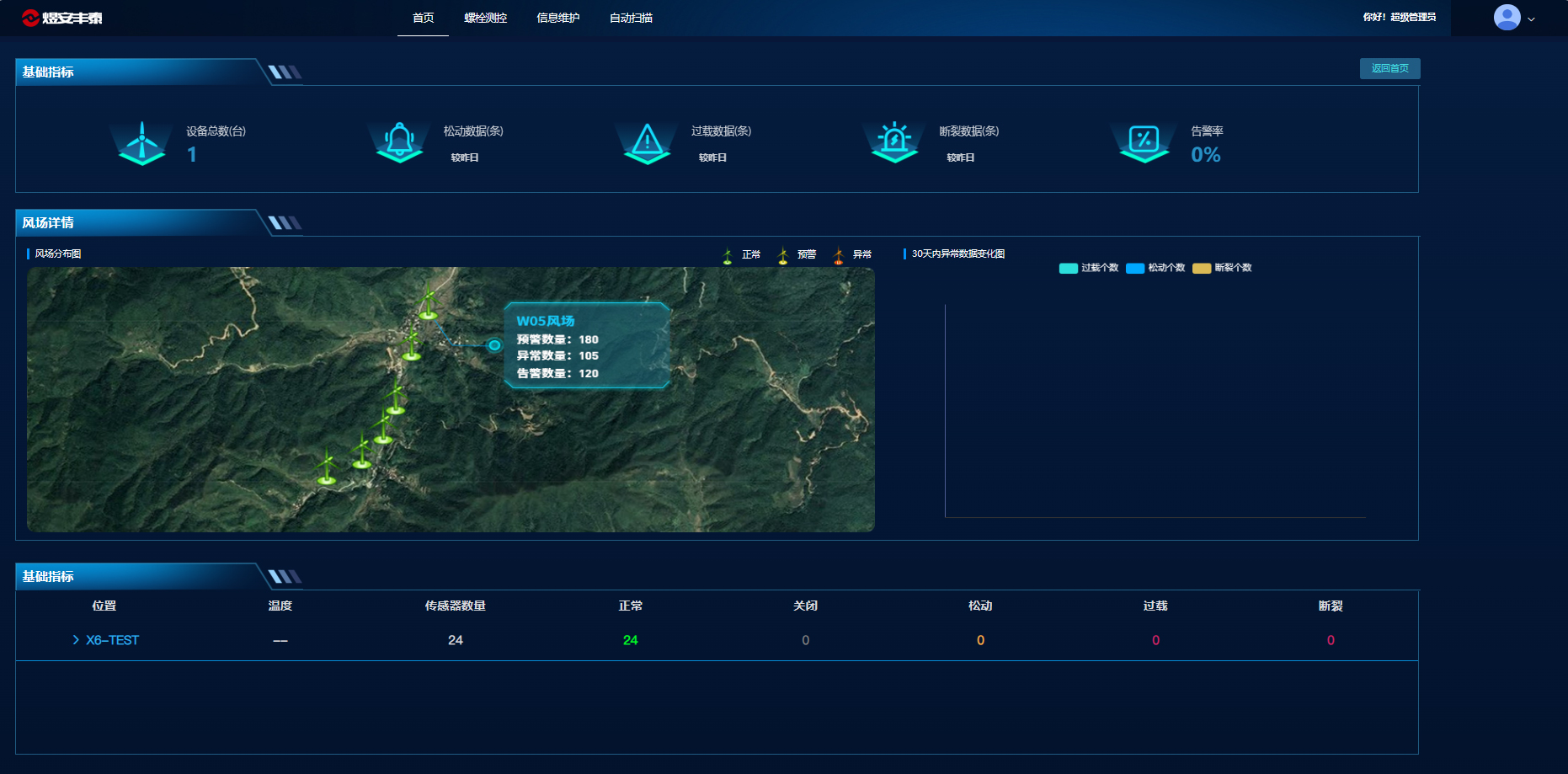Click the percent 告警率 icon

1144,141
